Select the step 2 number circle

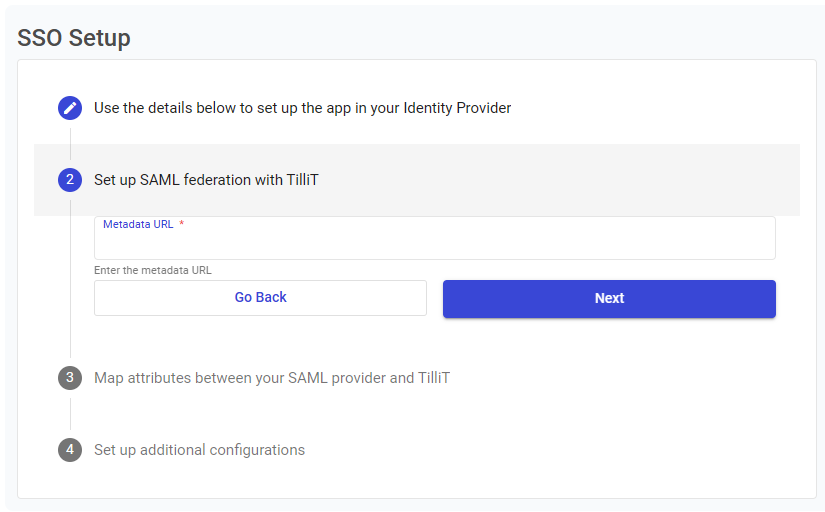pyautogui.click(x=70, y=180)
